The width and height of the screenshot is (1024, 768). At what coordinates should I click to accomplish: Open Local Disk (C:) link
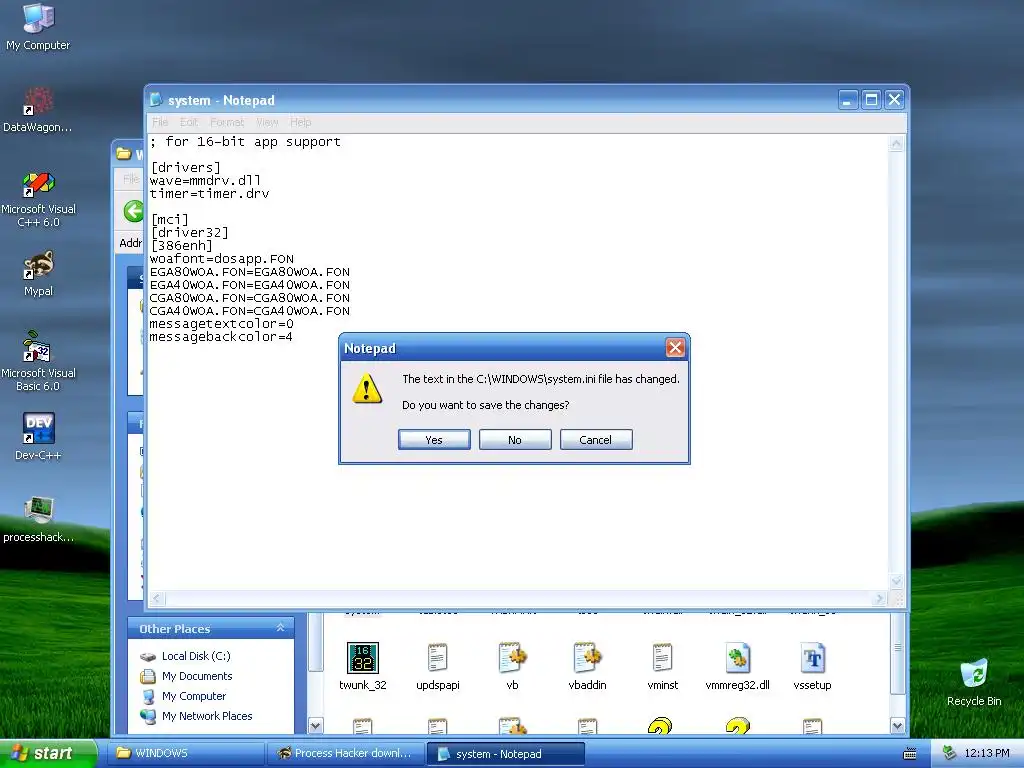(x=196, y=656)
